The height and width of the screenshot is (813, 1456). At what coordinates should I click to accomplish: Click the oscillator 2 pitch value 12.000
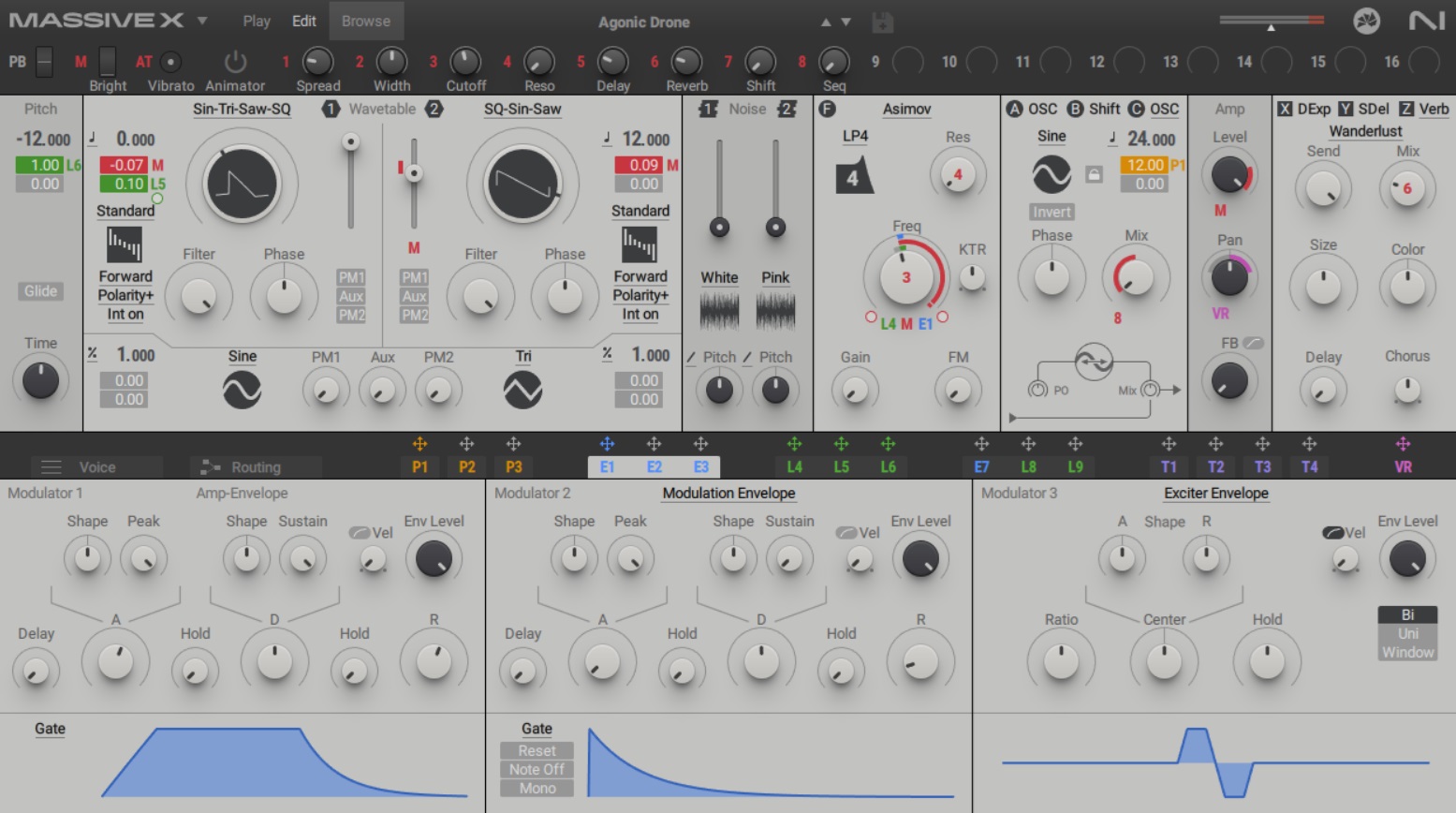[646, 140]
